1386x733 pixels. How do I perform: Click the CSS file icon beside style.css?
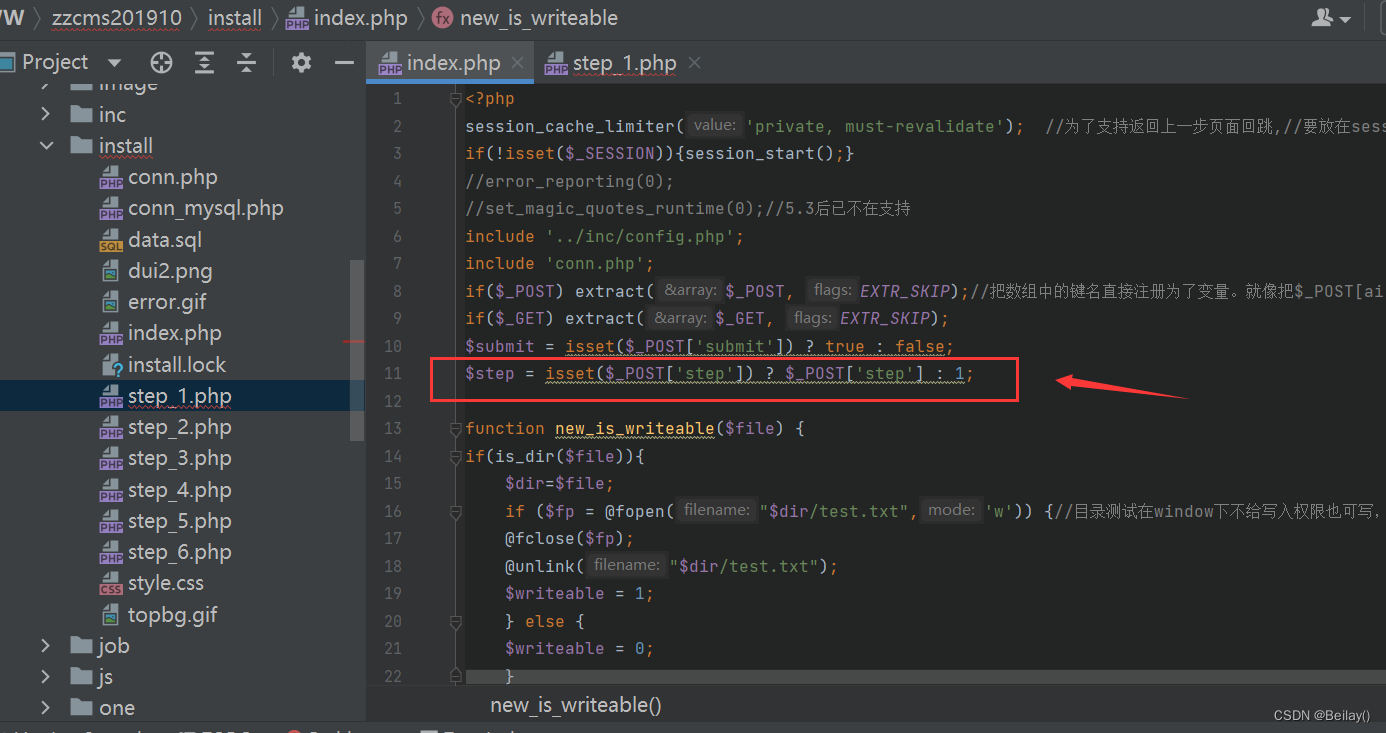point(111,584)
